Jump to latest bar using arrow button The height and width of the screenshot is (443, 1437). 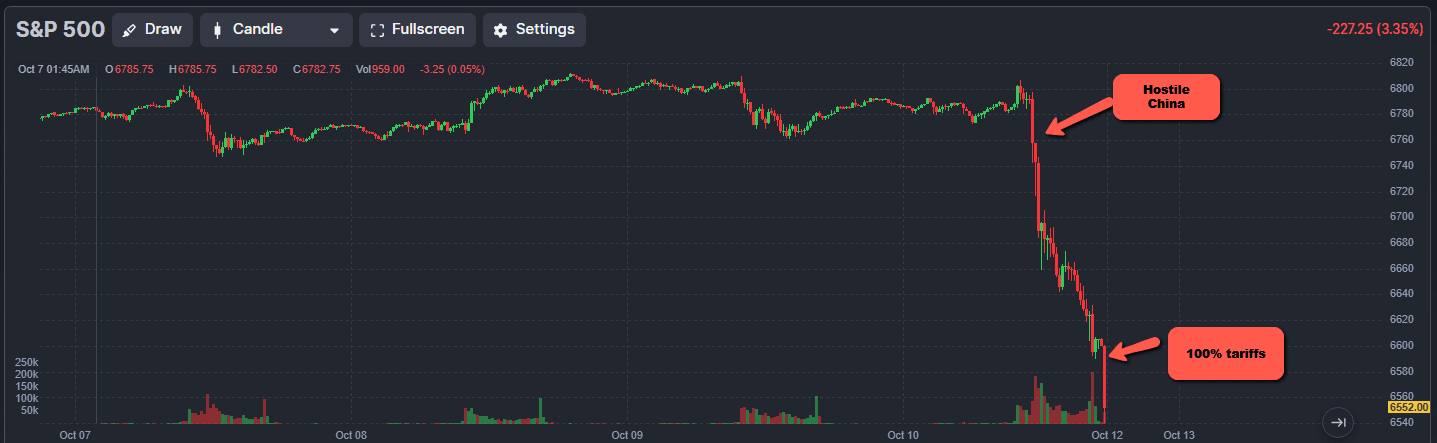[x=1339, y=422]
